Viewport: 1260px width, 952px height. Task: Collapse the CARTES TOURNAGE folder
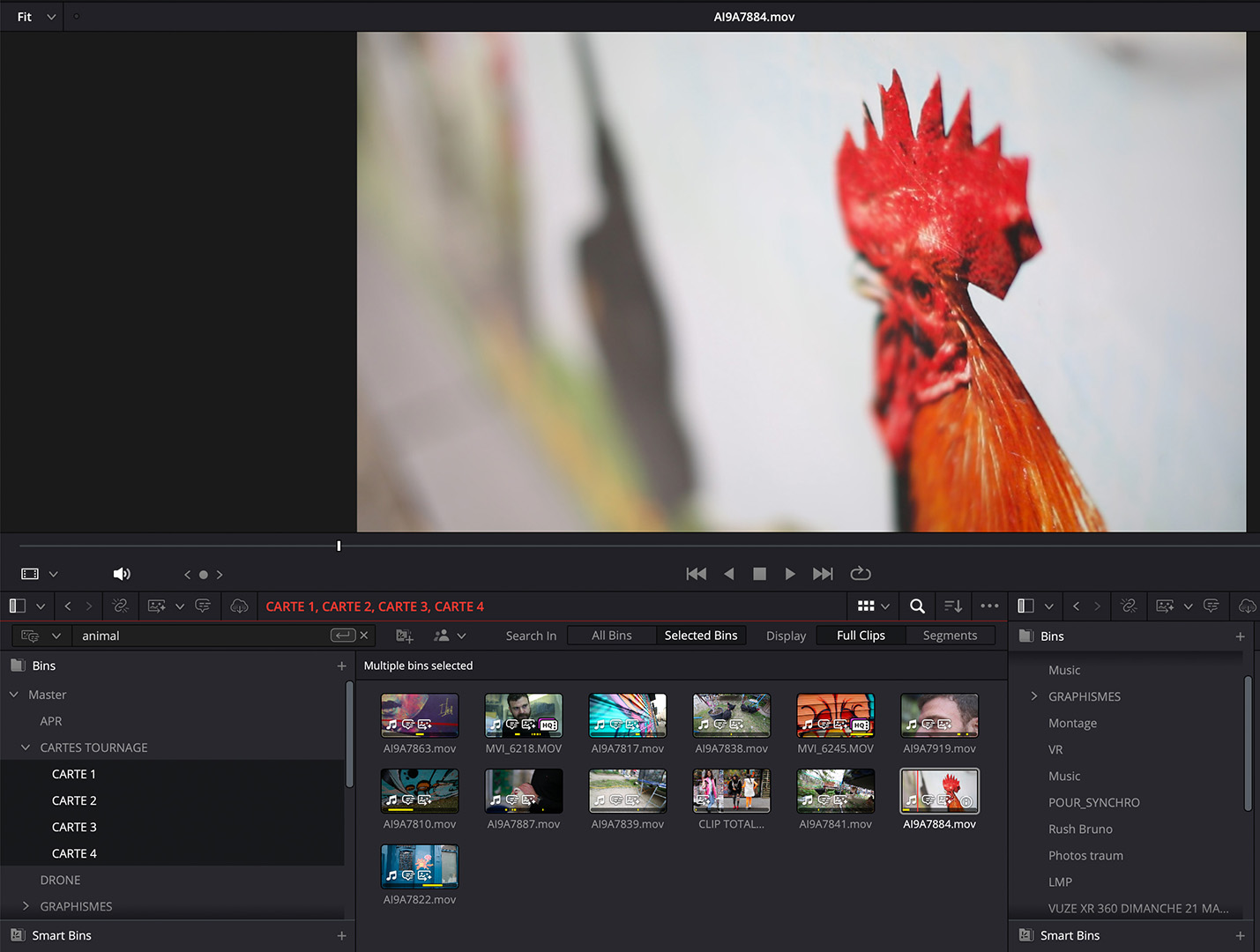[x=26, y=747]
